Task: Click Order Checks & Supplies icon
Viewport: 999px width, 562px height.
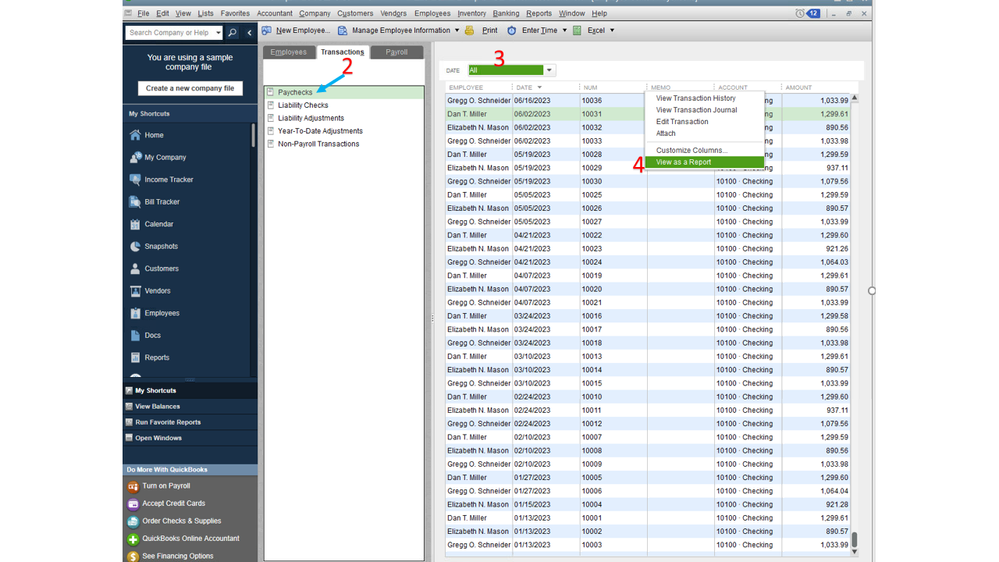Action: (133, 522)
